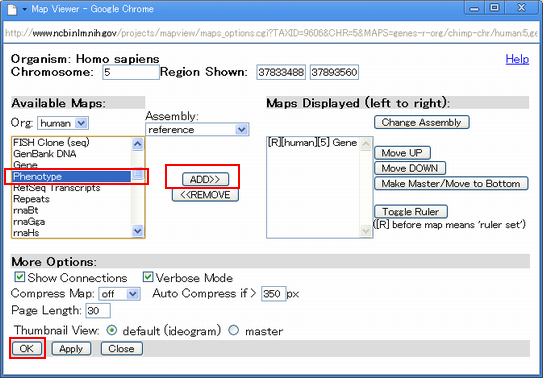Toggle Show Connections checkbox
This screenshot has width=543, height=378.
(x=20, y=277)
